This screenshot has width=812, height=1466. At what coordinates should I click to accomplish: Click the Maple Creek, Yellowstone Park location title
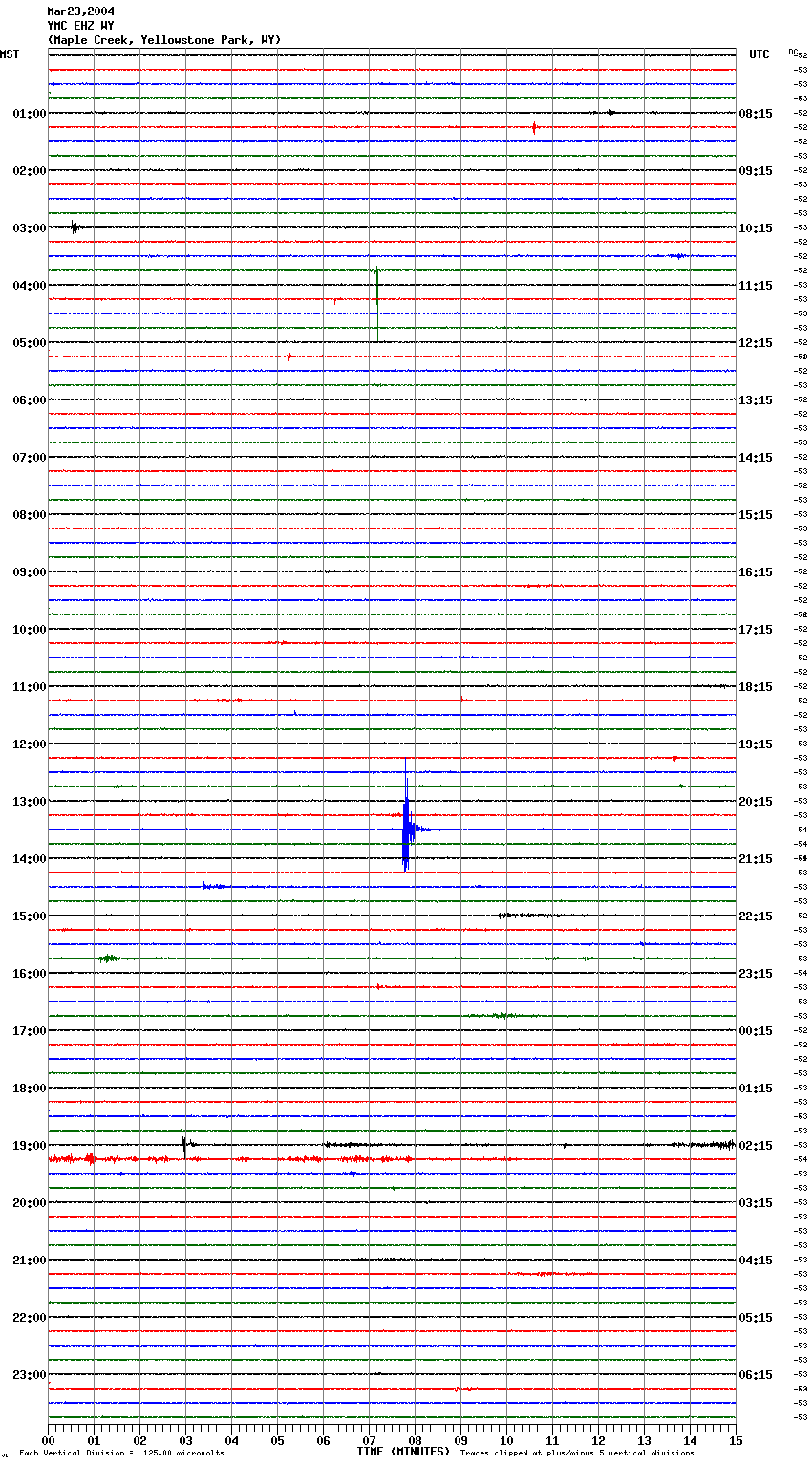coord(164,40)
